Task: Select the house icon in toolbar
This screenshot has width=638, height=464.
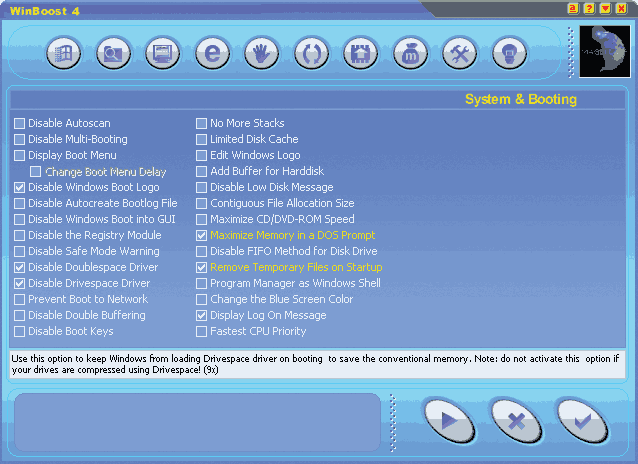Action: click(361, 53)
